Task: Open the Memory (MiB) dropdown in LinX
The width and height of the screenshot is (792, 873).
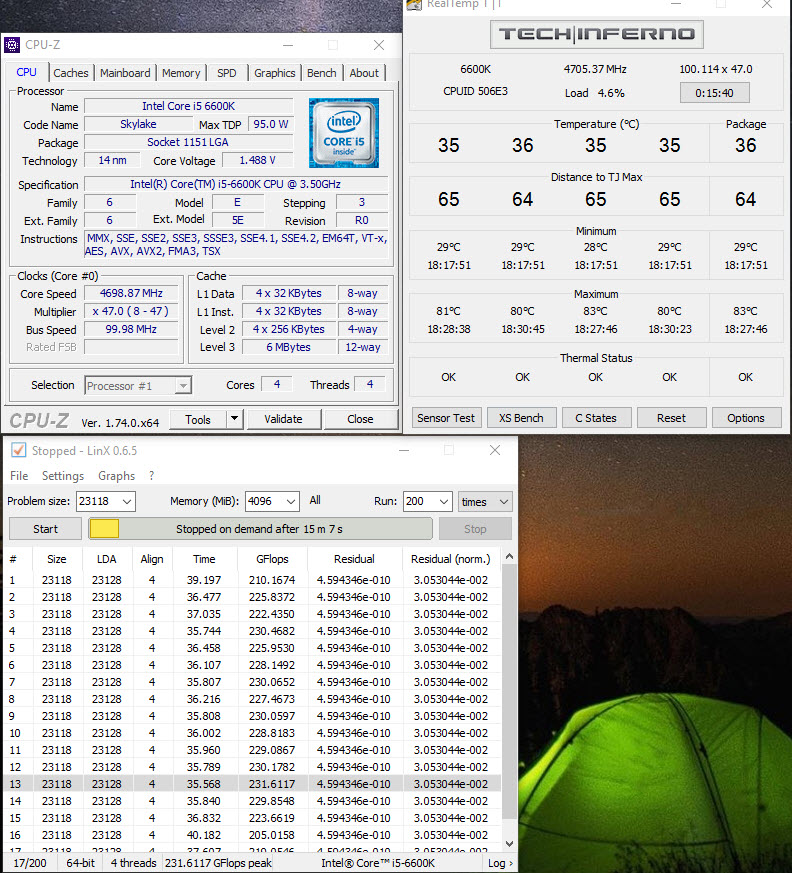Action: pos(291,502)
